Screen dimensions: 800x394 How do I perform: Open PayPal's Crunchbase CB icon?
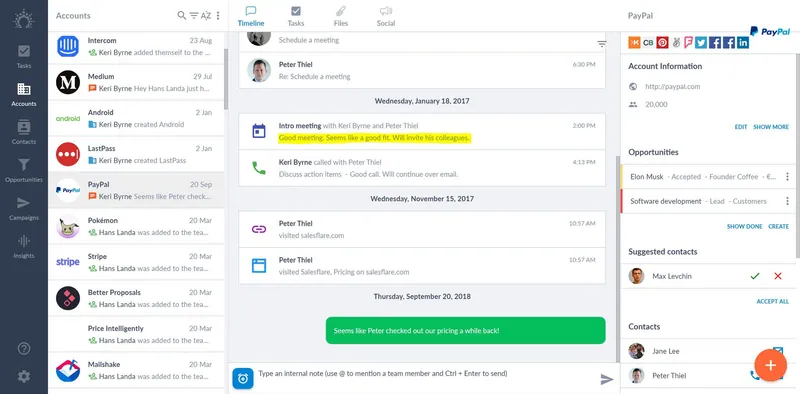(648, 42)
